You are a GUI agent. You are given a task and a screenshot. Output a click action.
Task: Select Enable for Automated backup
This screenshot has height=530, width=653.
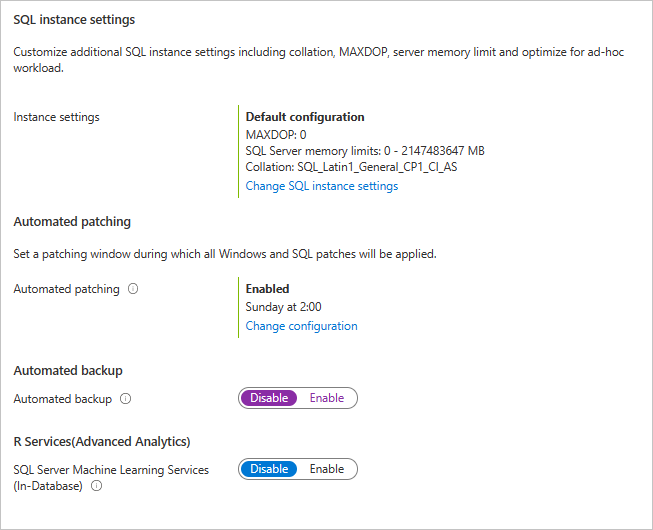pos(326,398)
